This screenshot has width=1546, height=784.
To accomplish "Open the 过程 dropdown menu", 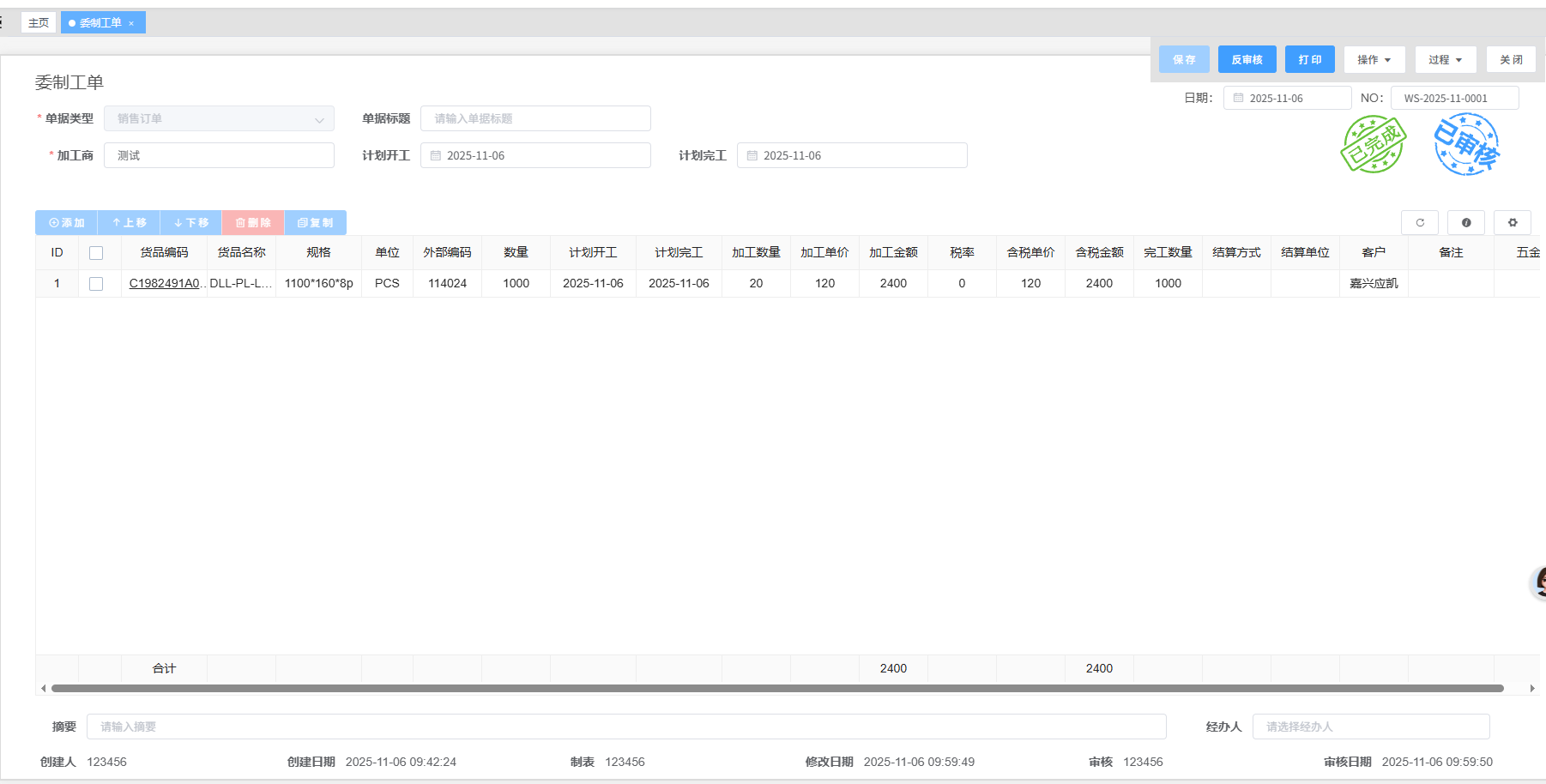I will tap(1445, 60).
